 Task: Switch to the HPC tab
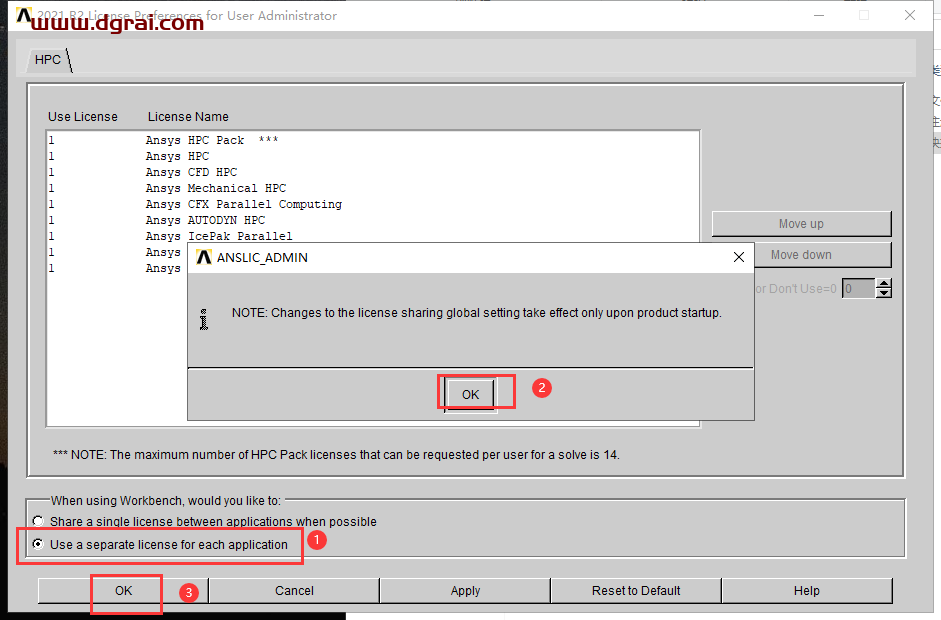click(x=48, y=59)
